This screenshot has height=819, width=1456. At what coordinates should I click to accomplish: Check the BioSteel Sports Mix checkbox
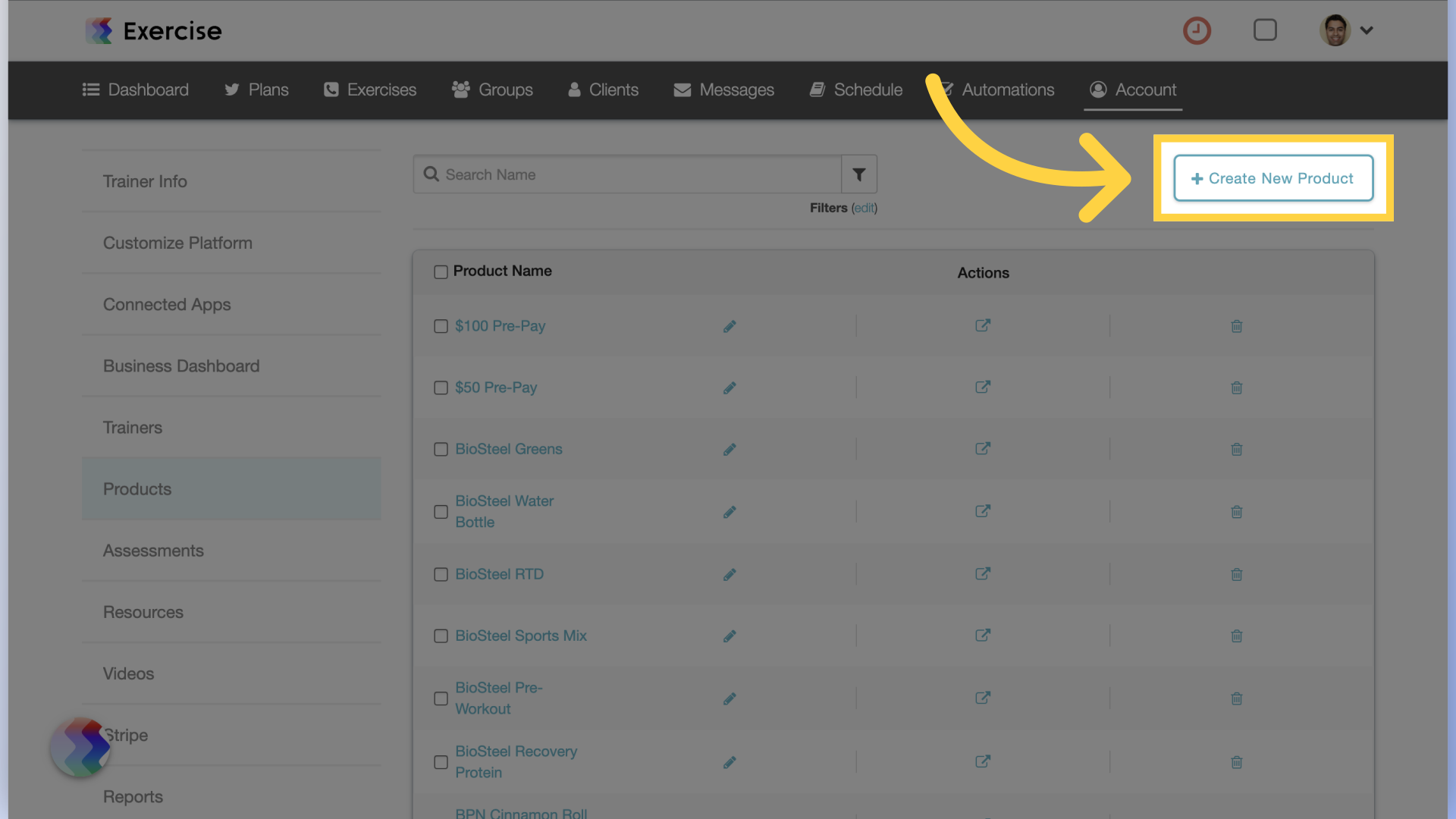point(441,635)
